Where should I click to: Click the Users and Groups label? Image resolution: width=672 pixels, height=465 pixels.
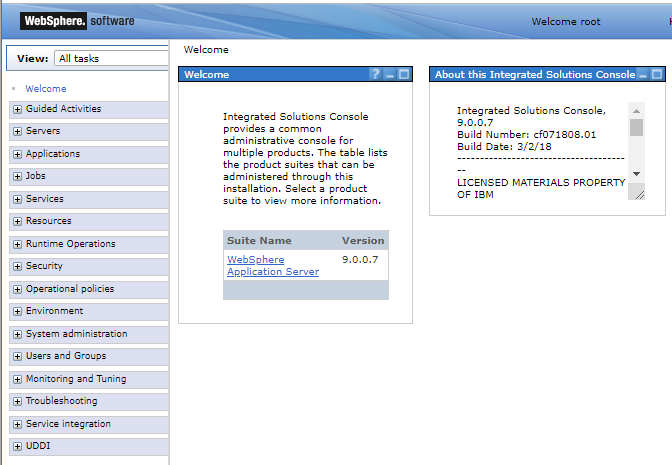coord(66,356)
